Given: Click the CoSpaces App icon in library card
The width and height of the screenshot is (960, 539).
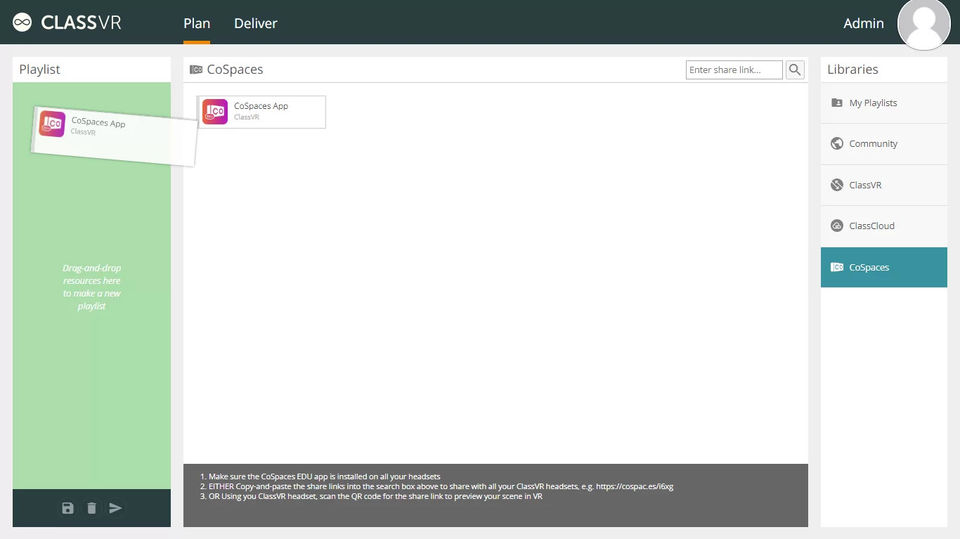Looking at the screenshot, I should pyautogui.click(x=215, y=111).
